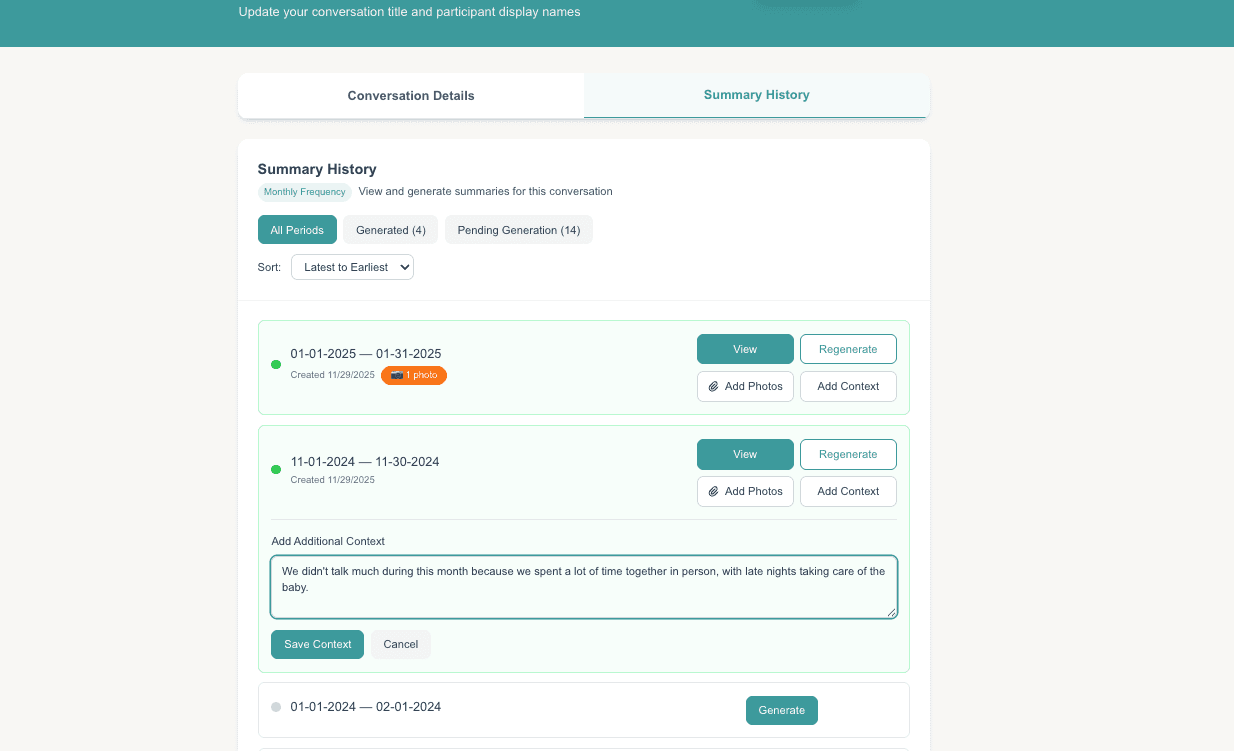Click the green status dot for January 2025 period

(x=276, y=365)
